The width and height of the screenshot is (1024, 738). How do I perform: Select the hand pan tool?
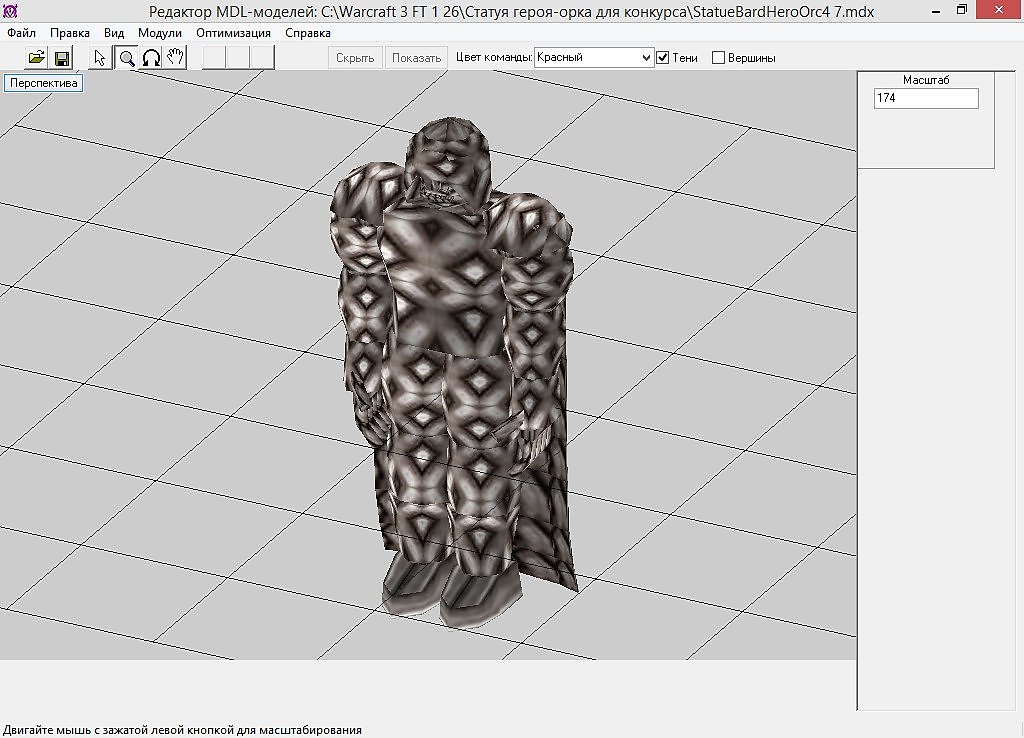click(x=175, y=57)
